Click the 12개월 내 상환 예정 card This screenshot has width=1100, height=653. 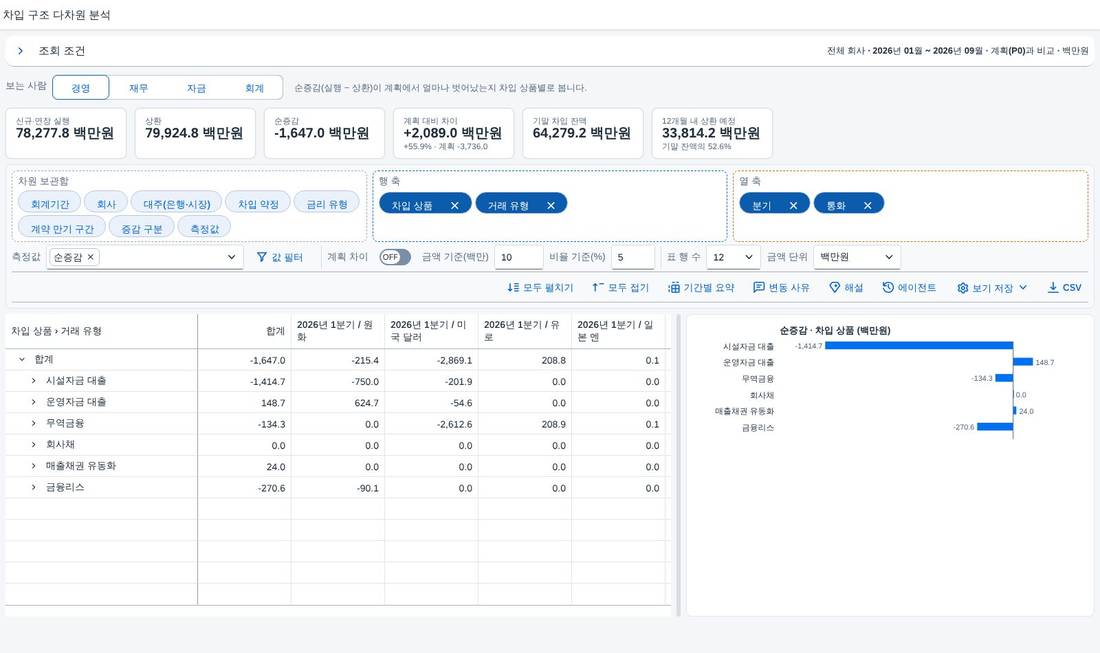[712, 133]
